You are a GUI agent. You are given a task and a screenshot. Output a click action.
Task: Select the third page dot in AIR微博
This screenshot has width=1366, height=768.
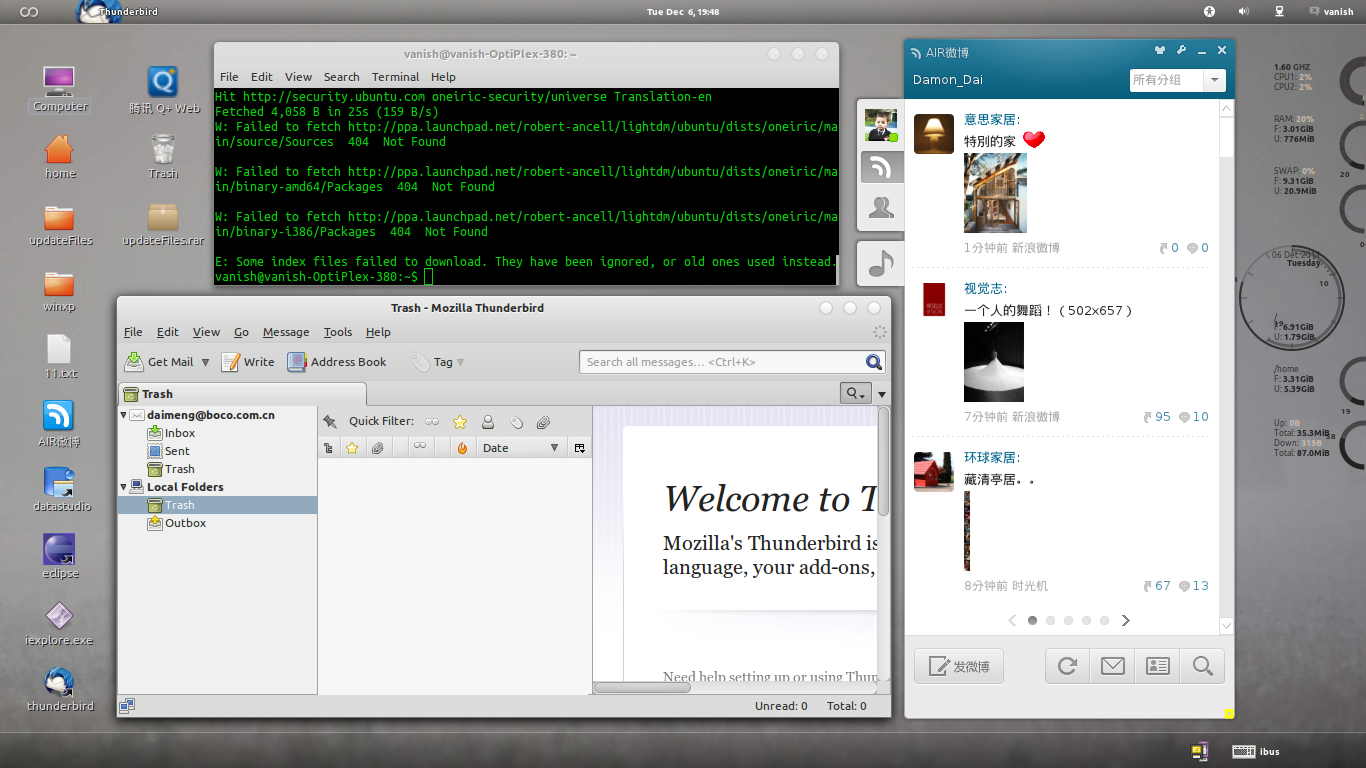(x=1068, y=621)
